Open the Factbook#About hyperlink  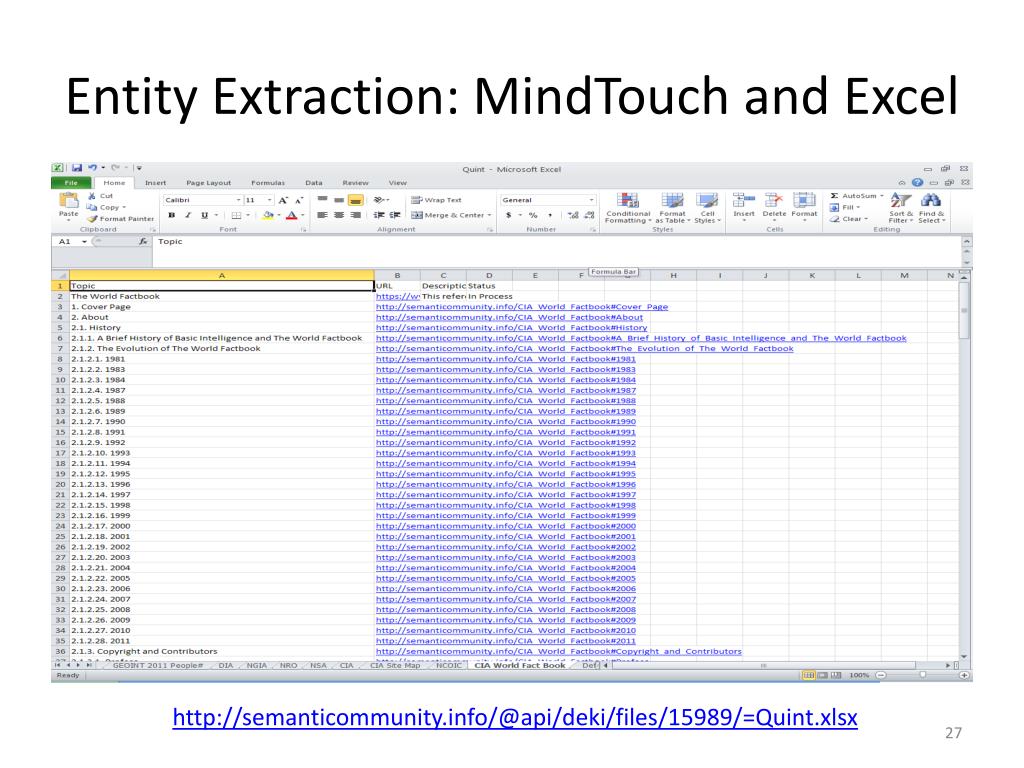[x=509, y=317]
